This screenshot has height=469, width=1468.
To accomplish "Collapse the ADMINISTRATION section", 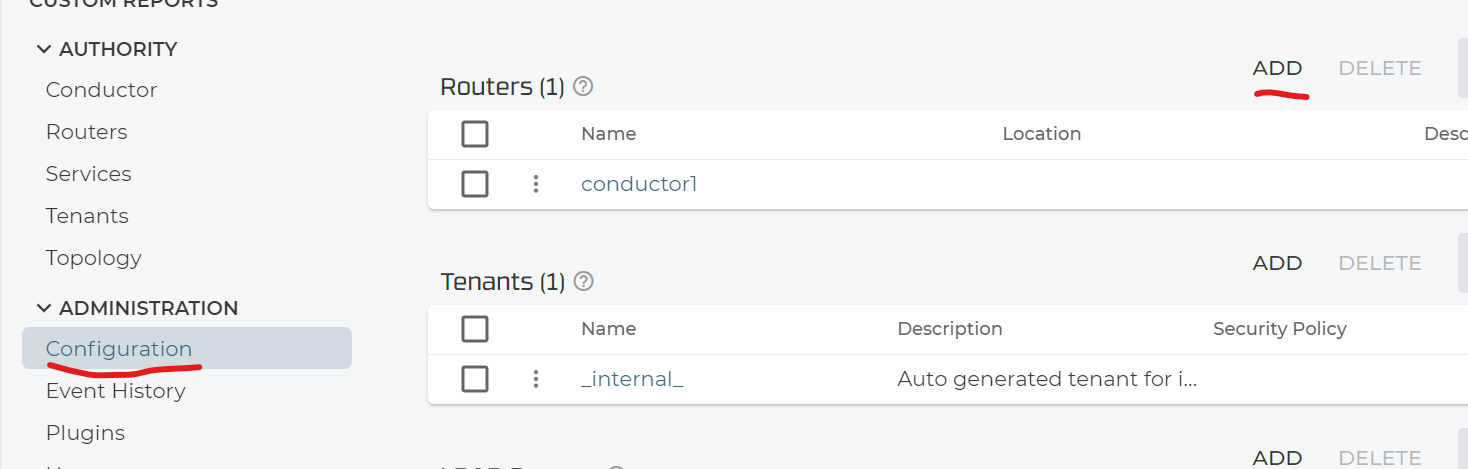I will click(x=44, y=308).
